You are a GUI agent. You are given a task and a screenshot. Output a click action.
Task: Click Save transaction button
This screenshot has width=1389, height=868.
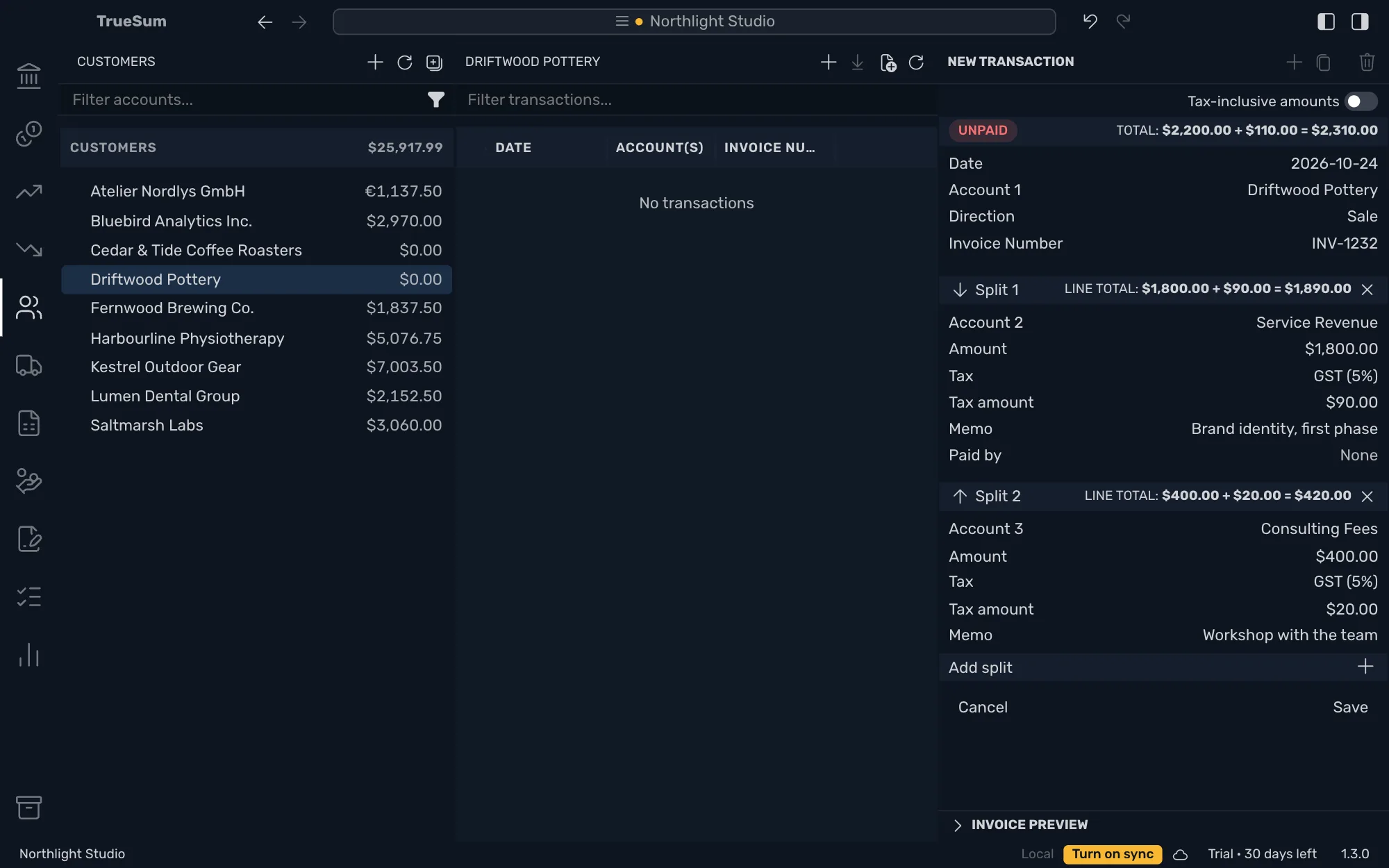[1350, 707]
